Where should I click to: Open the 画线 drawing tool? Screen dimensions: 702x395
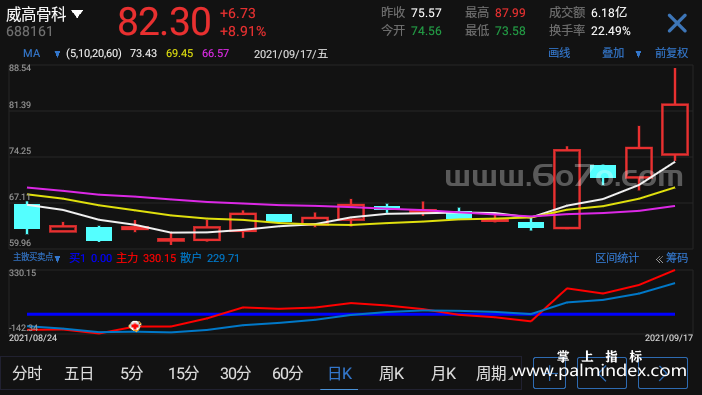point(559,53)
